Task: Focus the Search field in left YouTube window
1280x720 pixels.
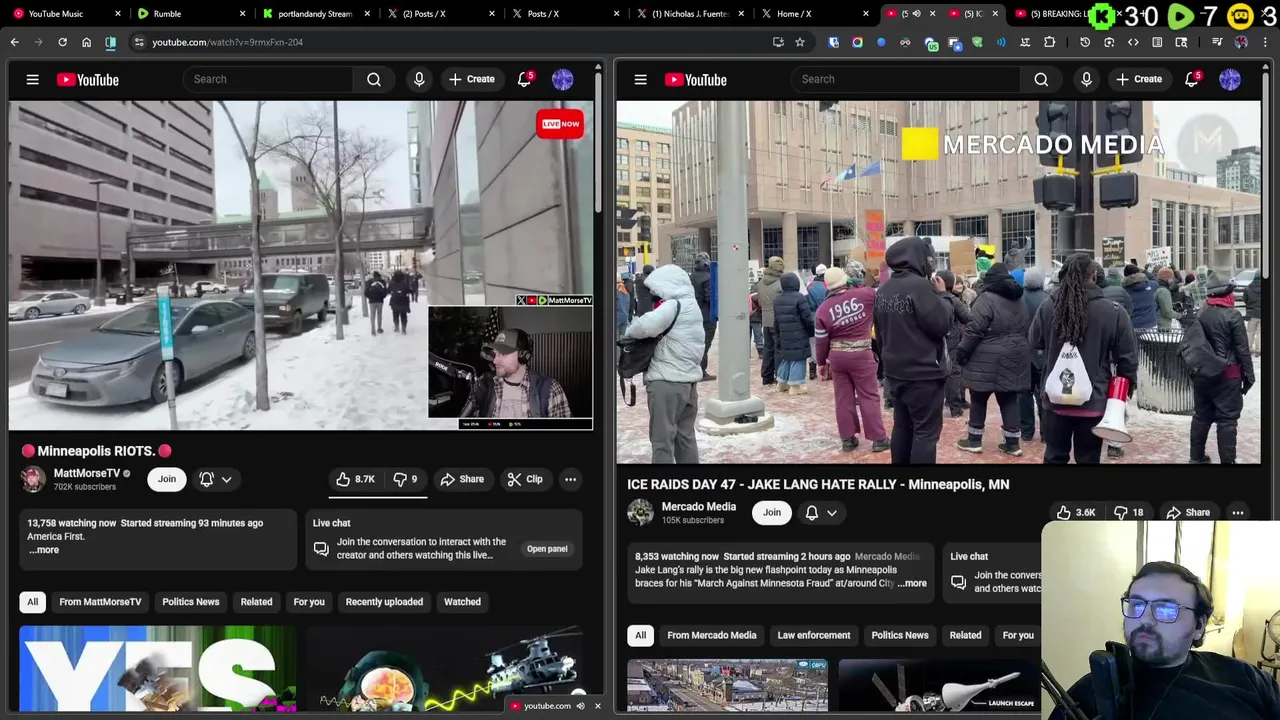Action: [268, 79]
